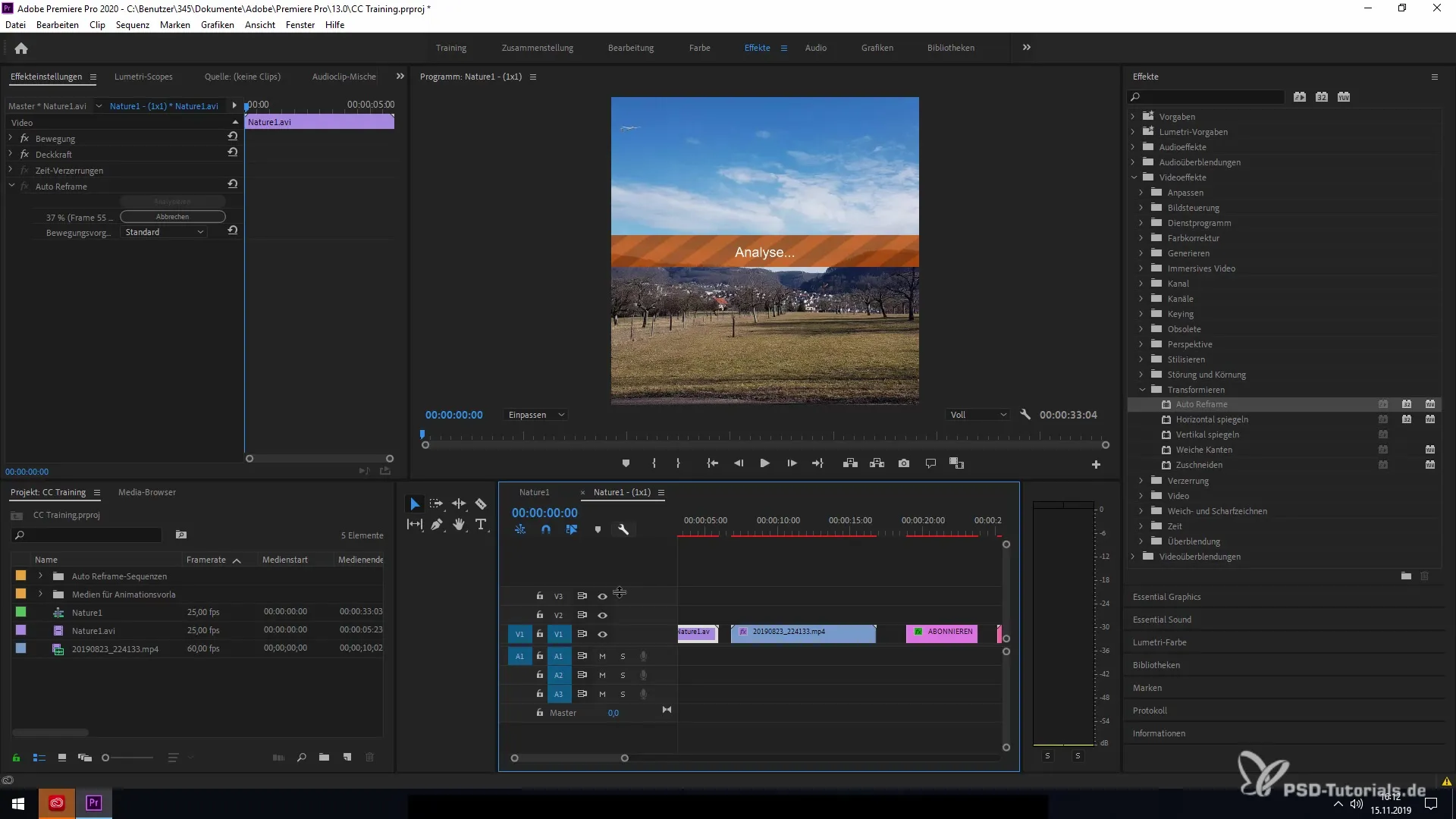The height and width of the screenshot is (819, 1456).
Task: Click the Home icon
Action: point(21,48)
